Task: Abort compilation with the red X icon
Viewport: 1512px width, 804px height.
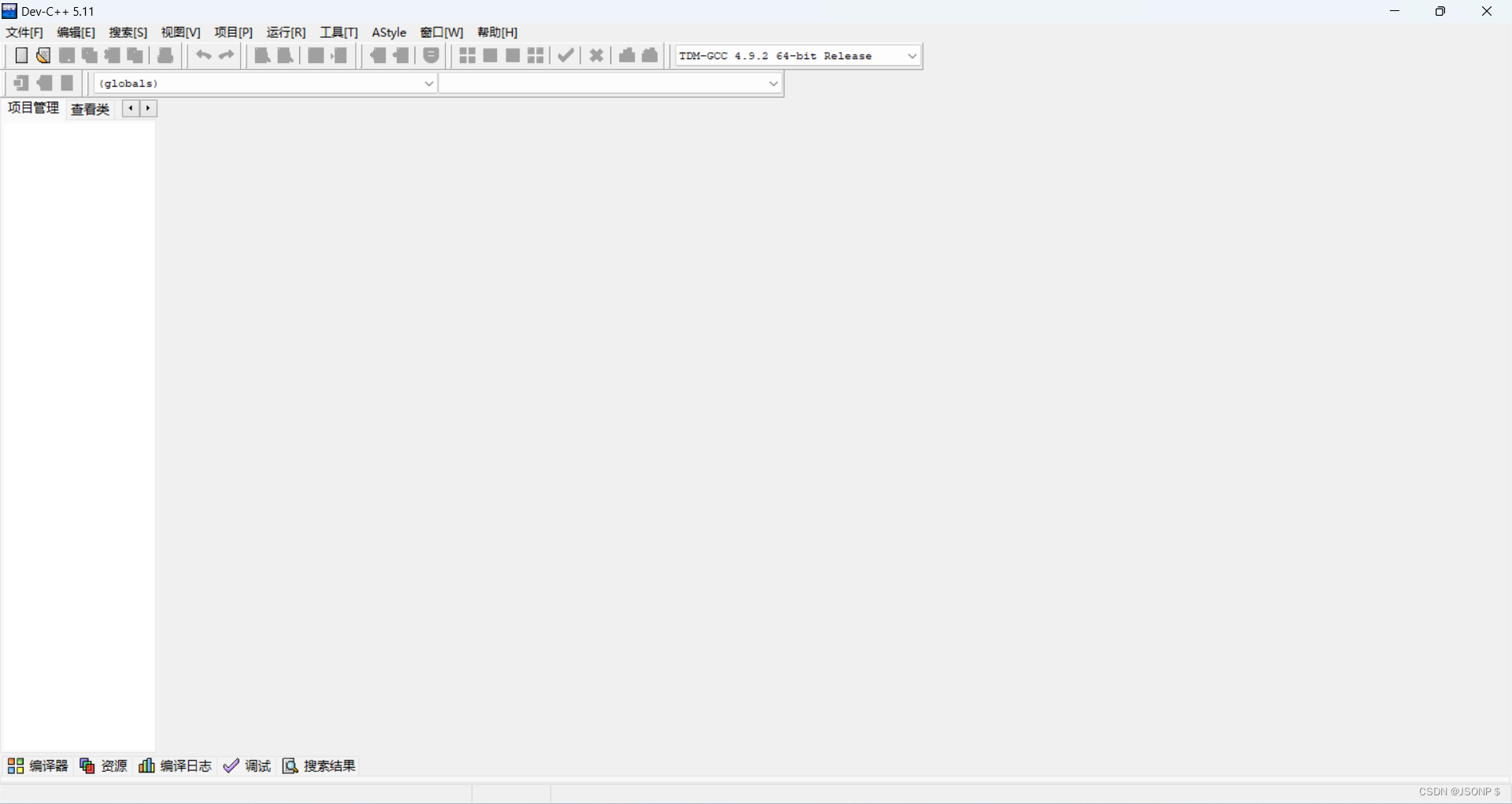Action: tap(596, 55)
